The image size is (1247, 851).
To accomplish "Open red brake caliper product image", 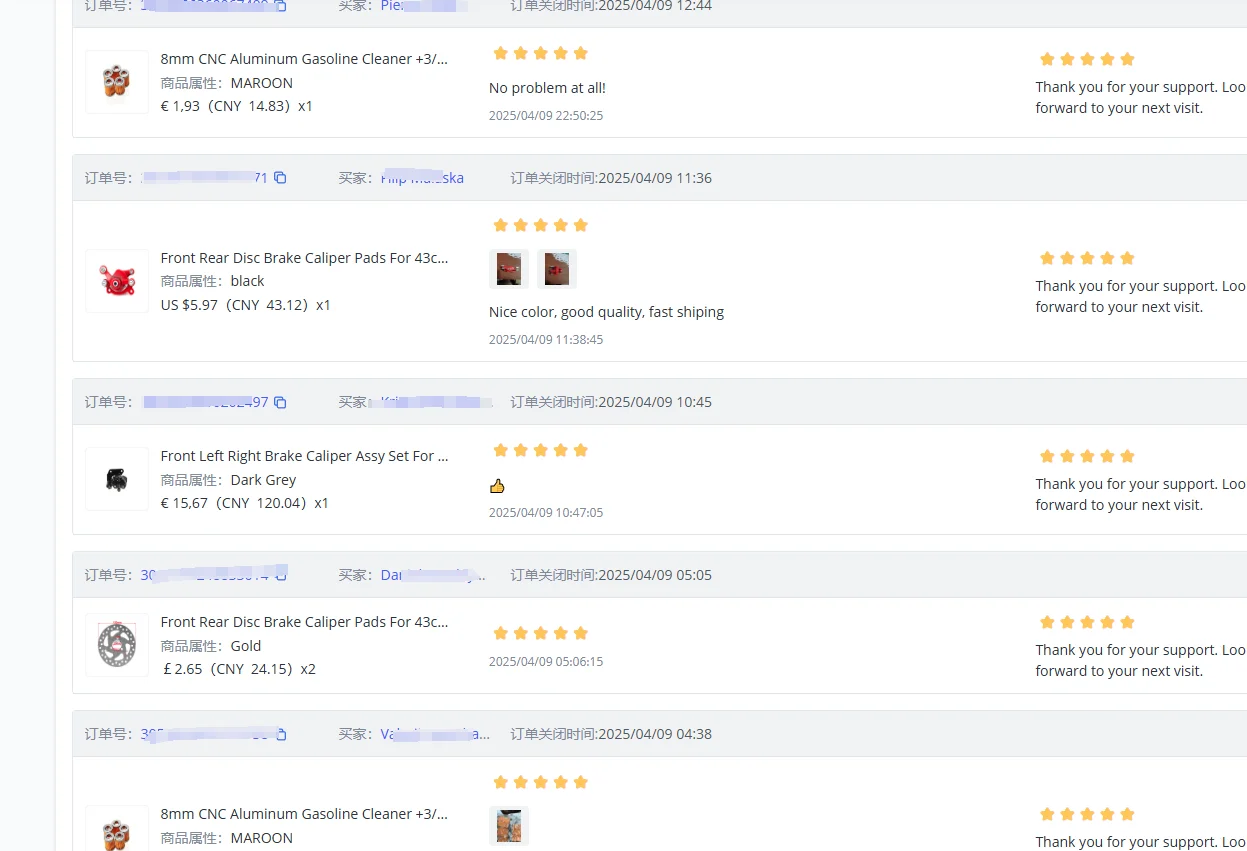I will (117, 281).
